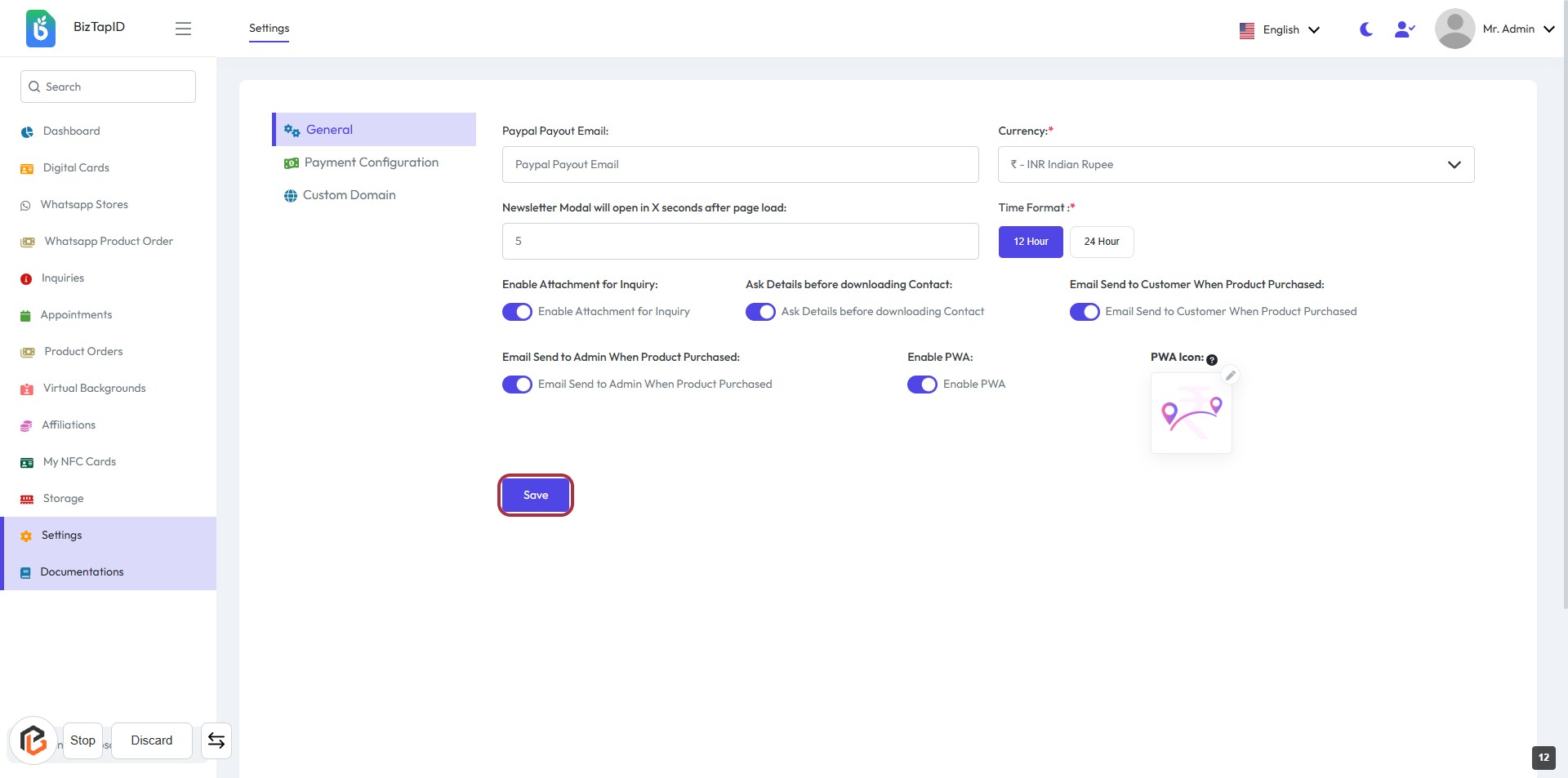Click the PWA icon edit pencil
The height and width of the screenshot is (778, 1568).
click(1230, 376)
